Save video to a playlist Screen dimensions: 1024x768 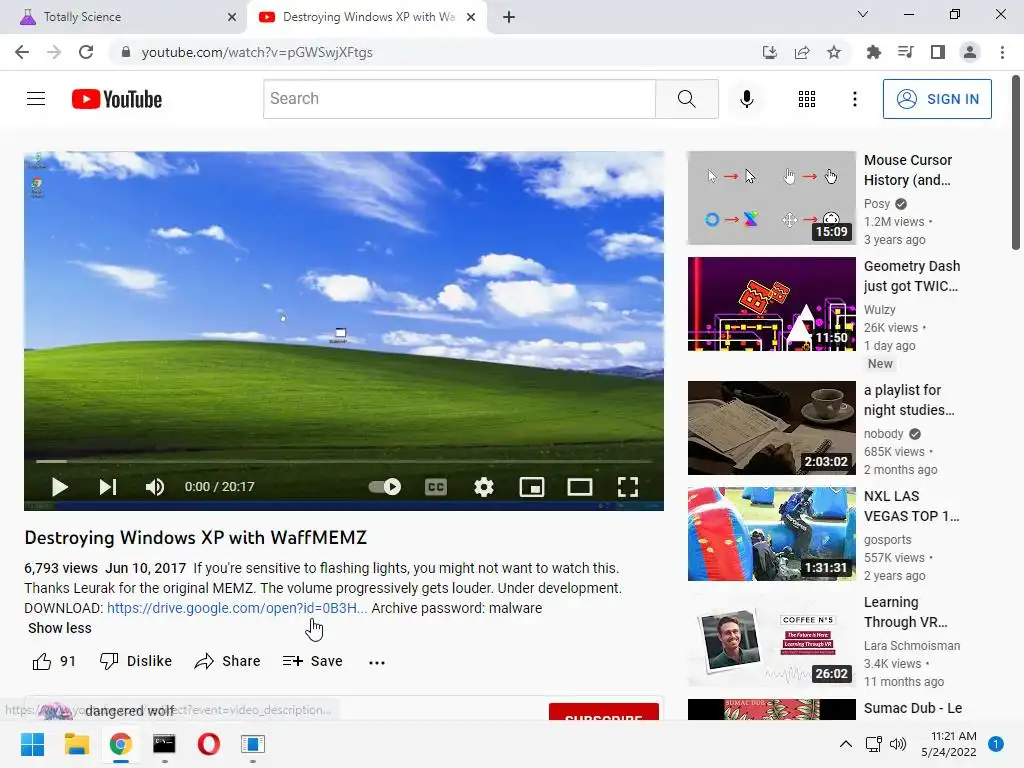coord(312,661)
